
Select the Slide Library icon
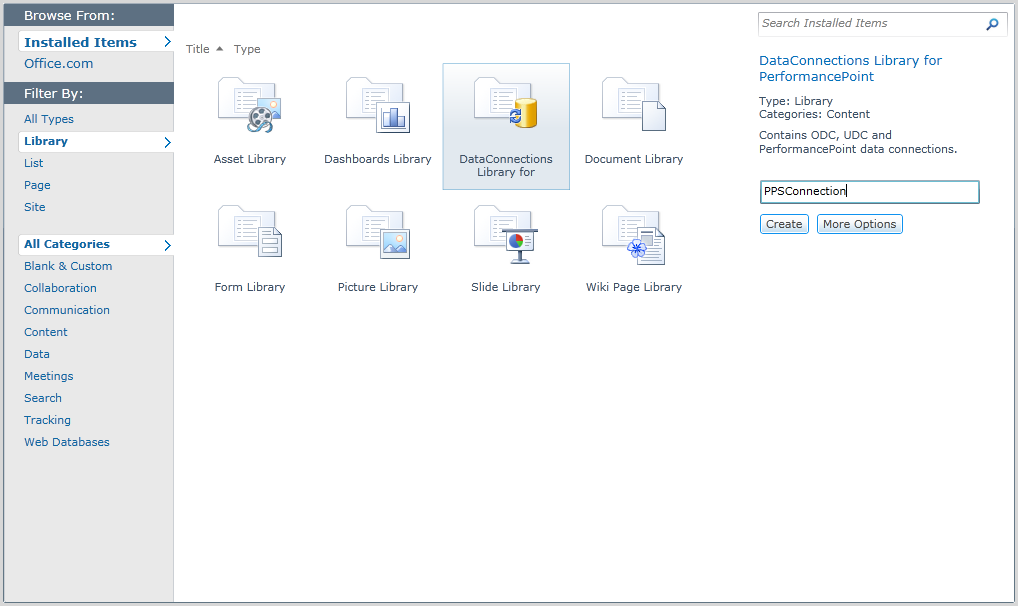pos(506,234)
